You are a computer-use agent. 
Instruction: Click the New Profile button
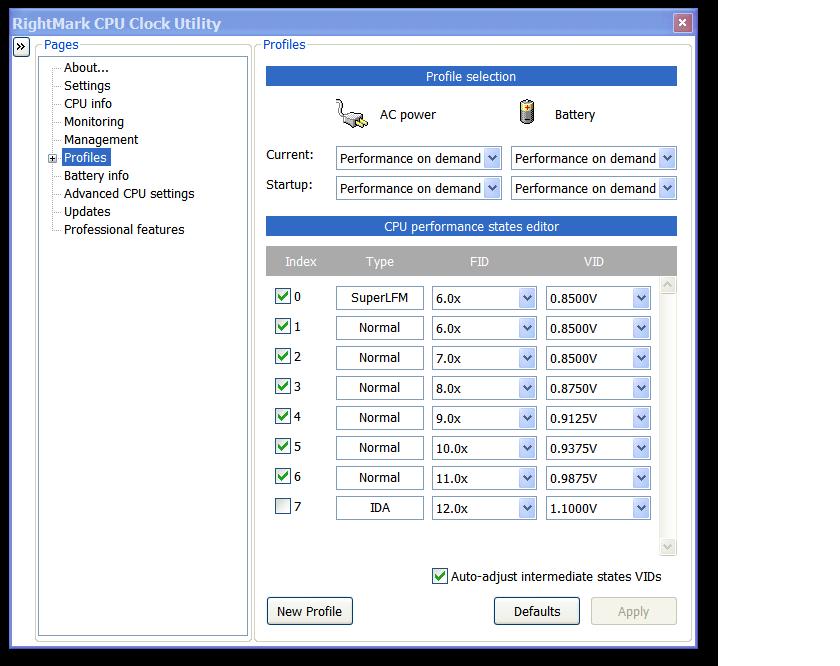coord(310,611)
